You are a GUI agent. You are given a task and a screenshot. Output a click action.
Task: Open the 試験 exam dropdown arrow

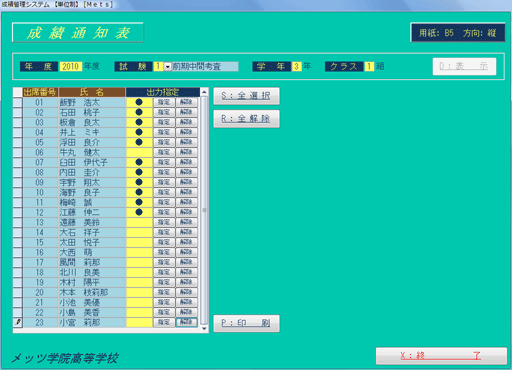(167, 67)
